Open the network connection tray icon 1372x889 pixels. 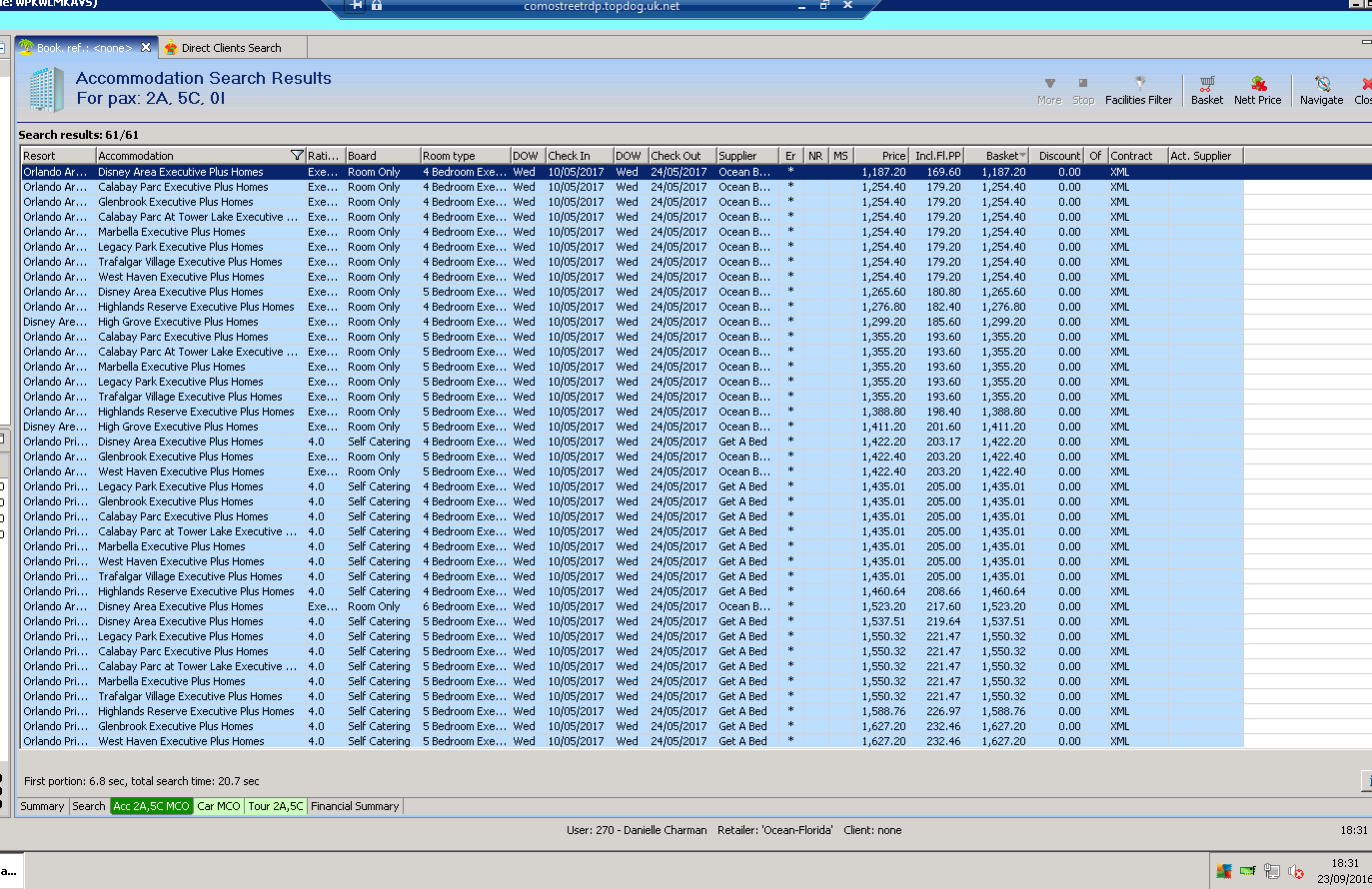[x=1272, y=871]
